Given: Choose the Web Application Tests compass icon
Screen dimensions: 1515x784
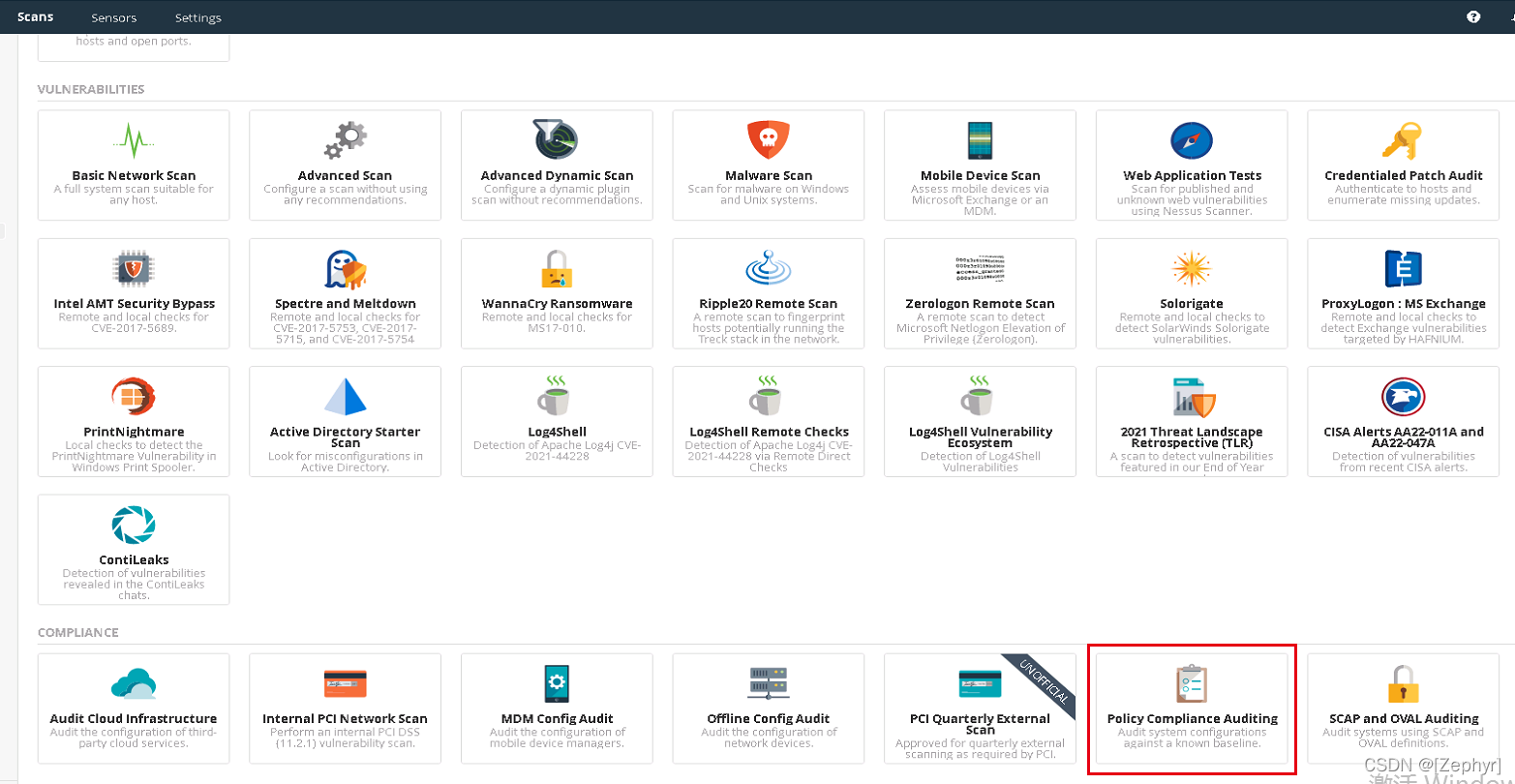Looking at the screenshot, I should 1192,141.
